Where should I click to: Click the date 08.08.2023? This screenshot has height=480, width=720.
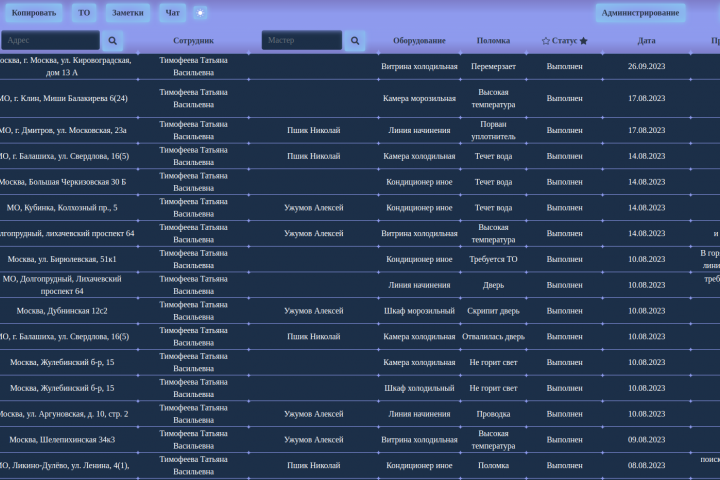[x=646, y=465]
